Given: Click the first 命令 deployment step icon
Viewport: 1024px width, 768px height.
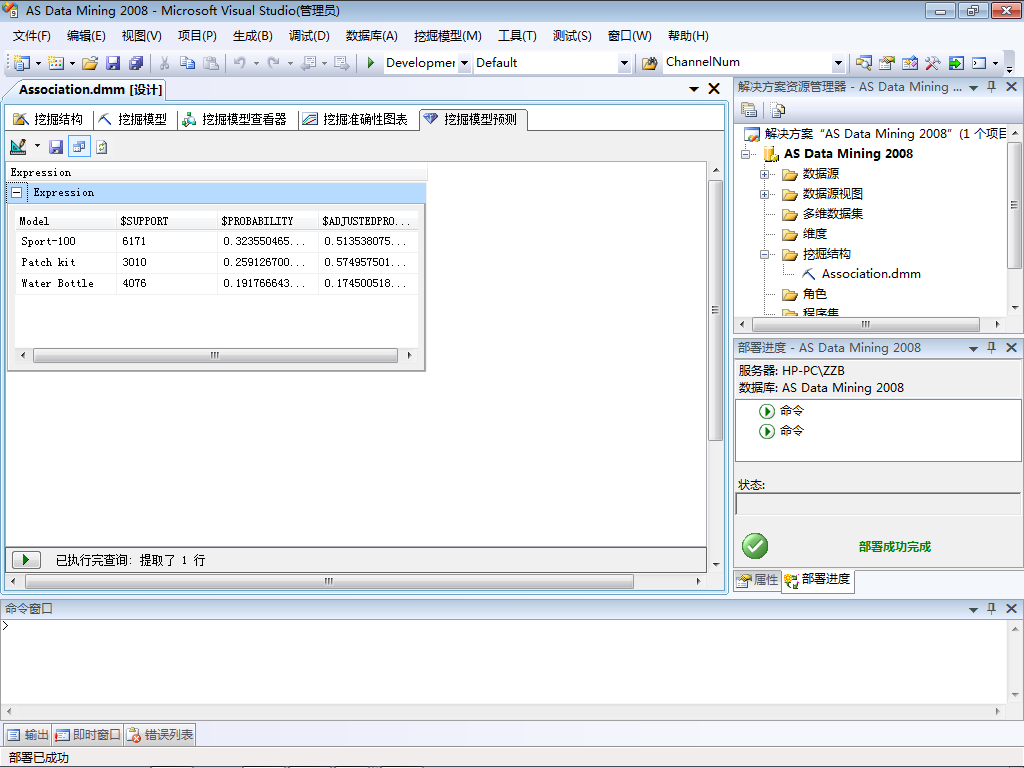Looking at the screenshot, I should pos(767,411).
